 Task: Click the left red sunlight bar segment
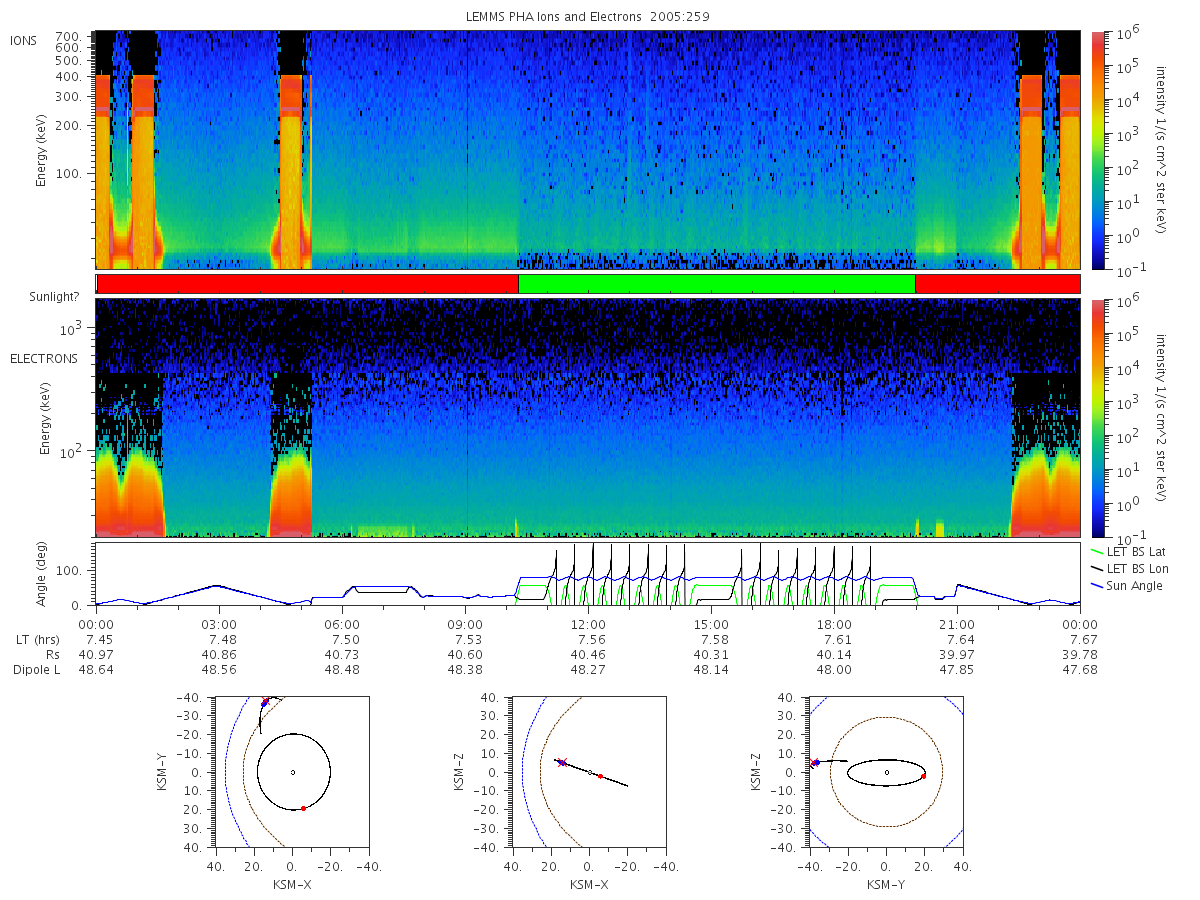(308, 284)
